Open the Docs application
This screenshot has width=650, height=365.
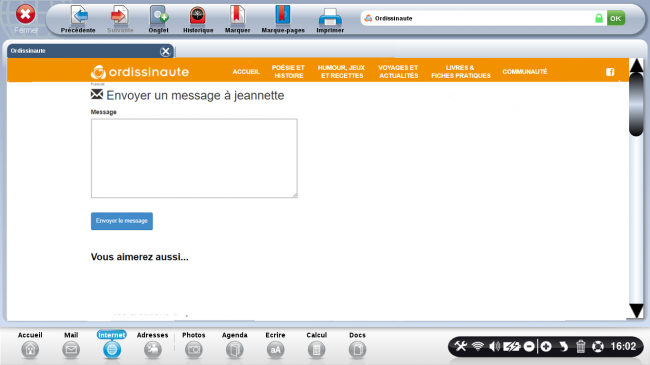point(357,345)
